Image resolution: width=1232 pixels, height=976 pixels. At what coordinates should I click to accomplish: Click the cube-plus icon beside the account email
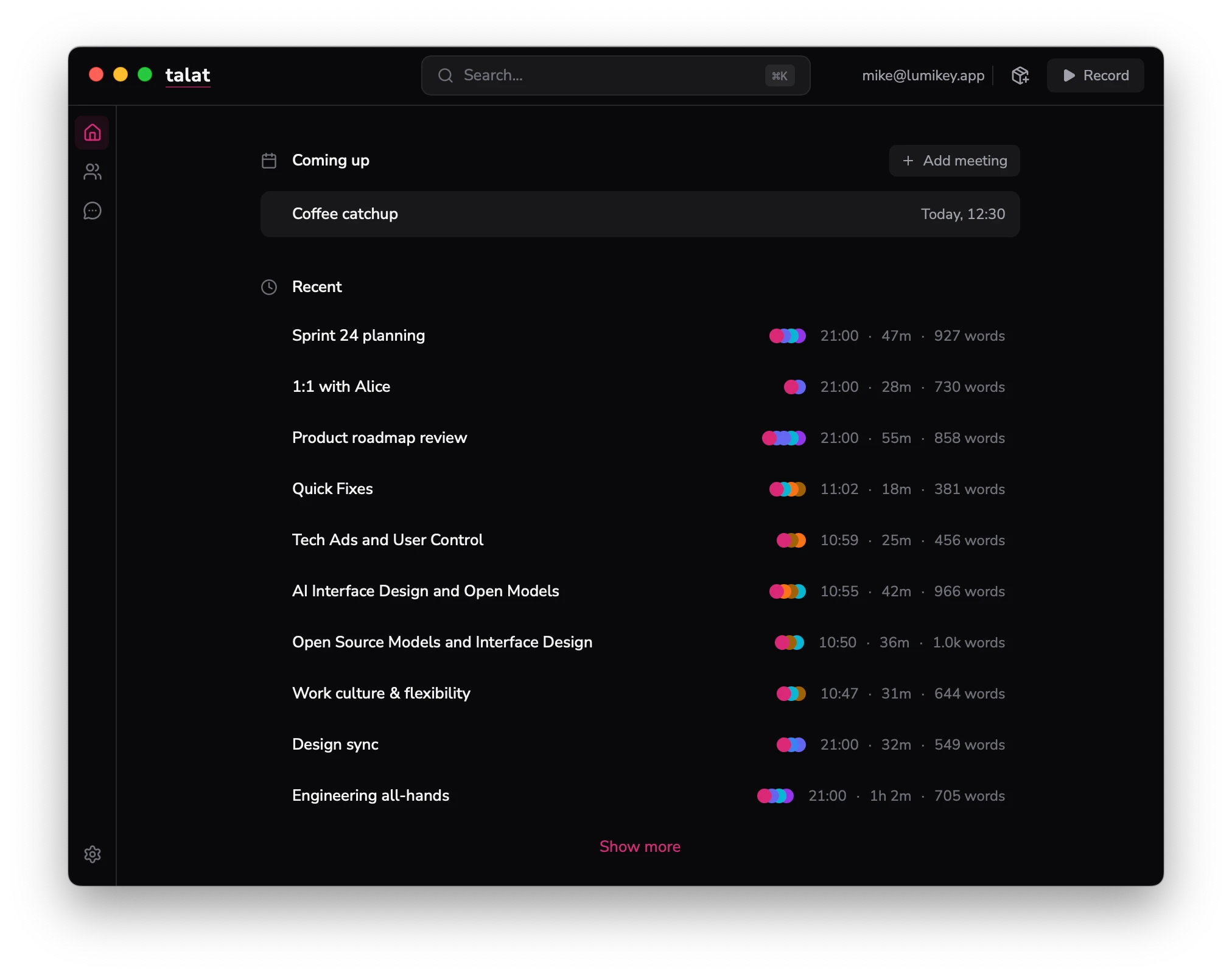click(1020, 75)
